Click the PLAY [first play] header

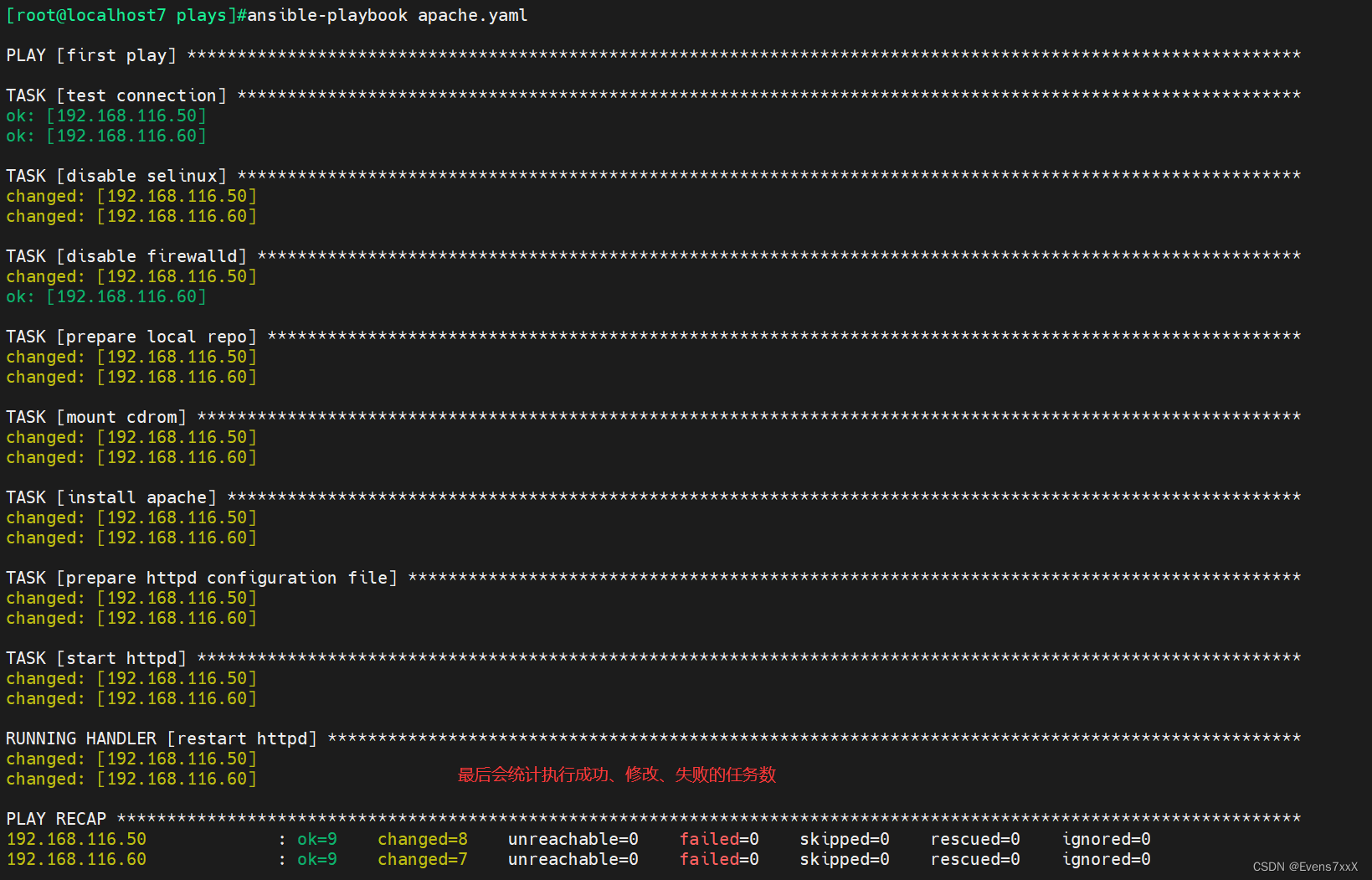click(x=91, y=55)
